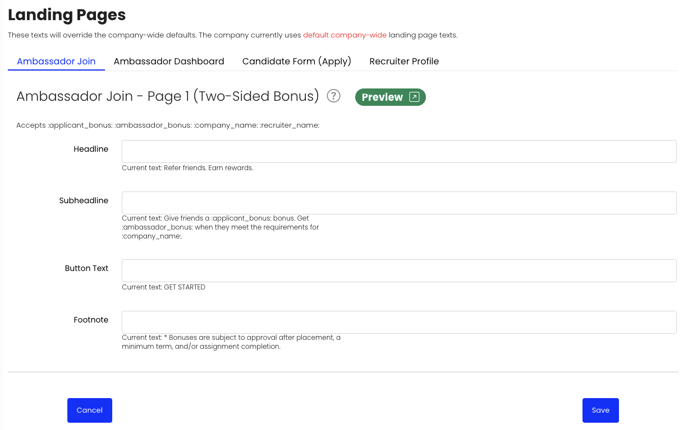688x430 pixels.
Task: Click the Landing Pages page heading
Action: [x=67, y=15]
